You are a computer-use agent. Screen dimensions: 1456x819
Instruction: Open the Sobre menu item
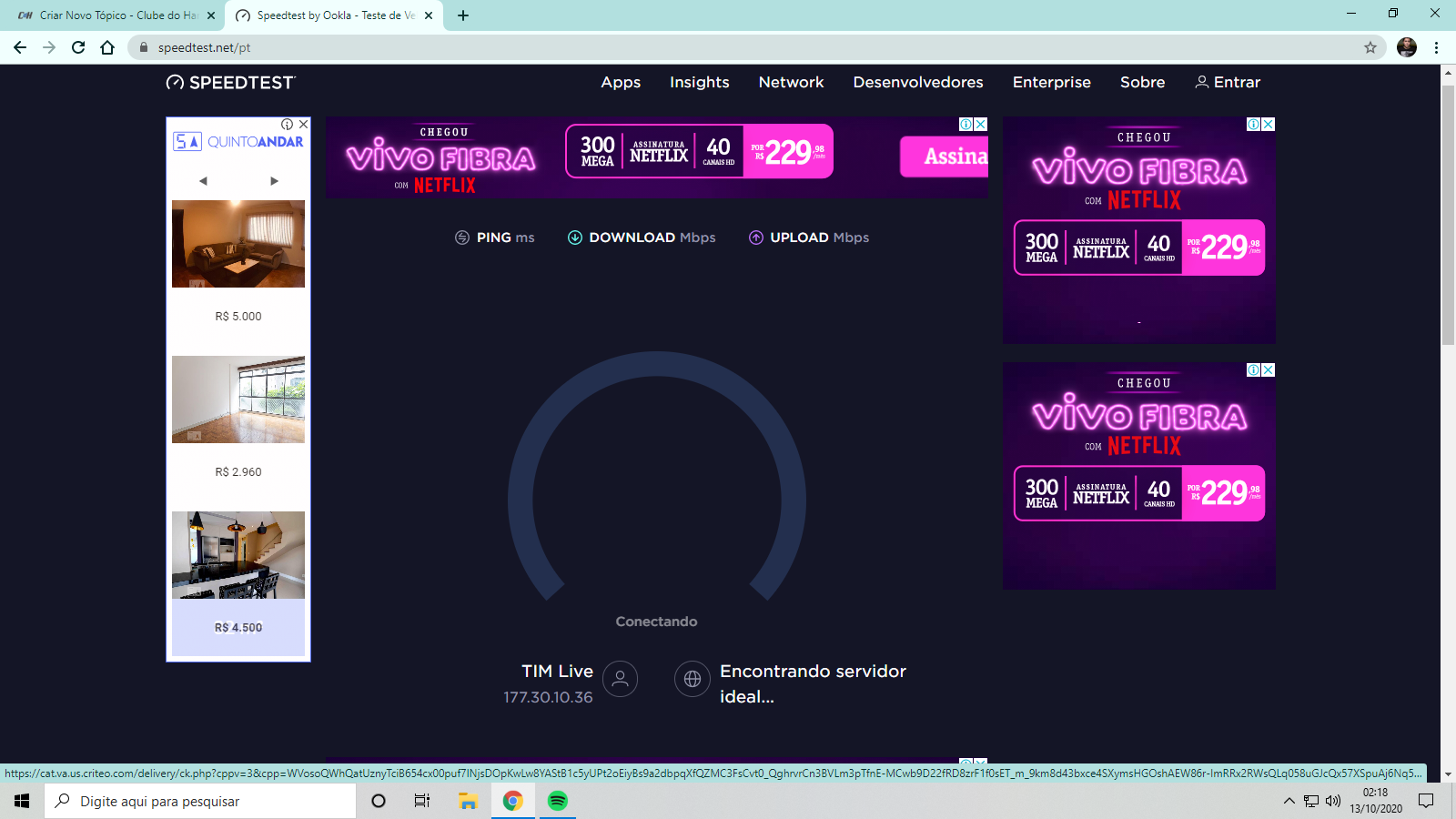tap(1143, 82)
